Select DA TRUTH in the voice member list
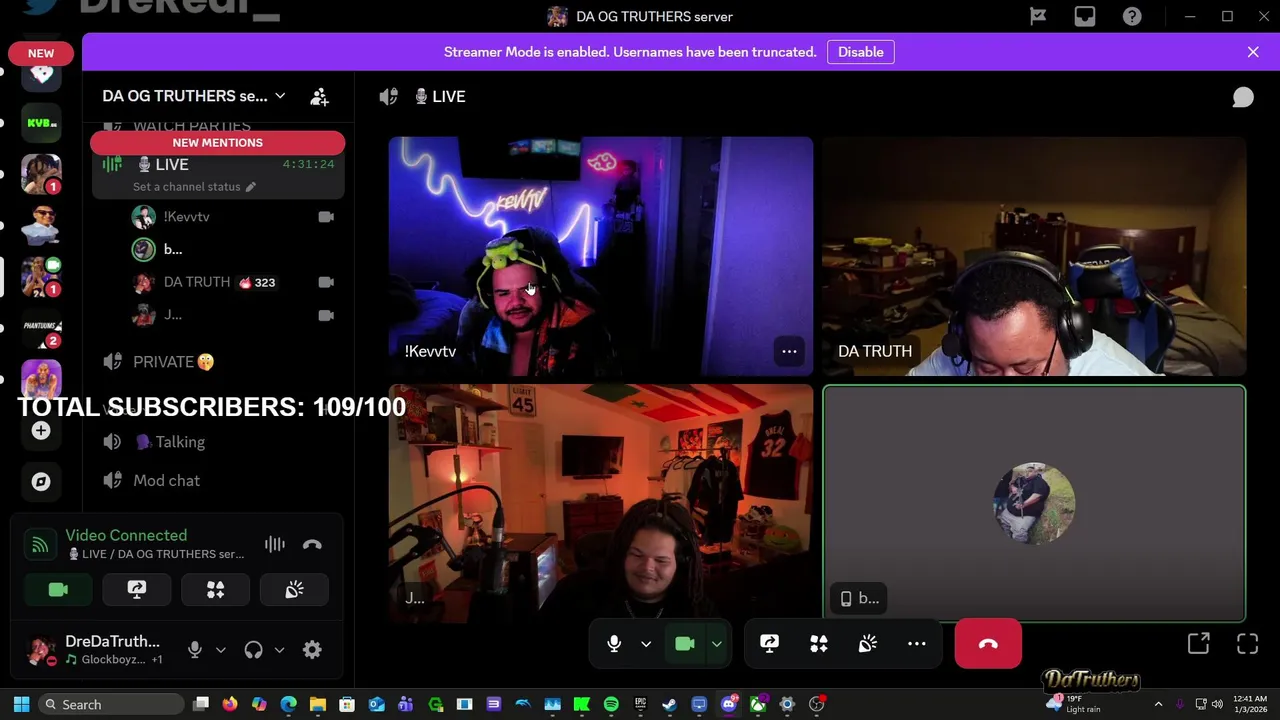1280x720 pixels. (x=234, y=282)
